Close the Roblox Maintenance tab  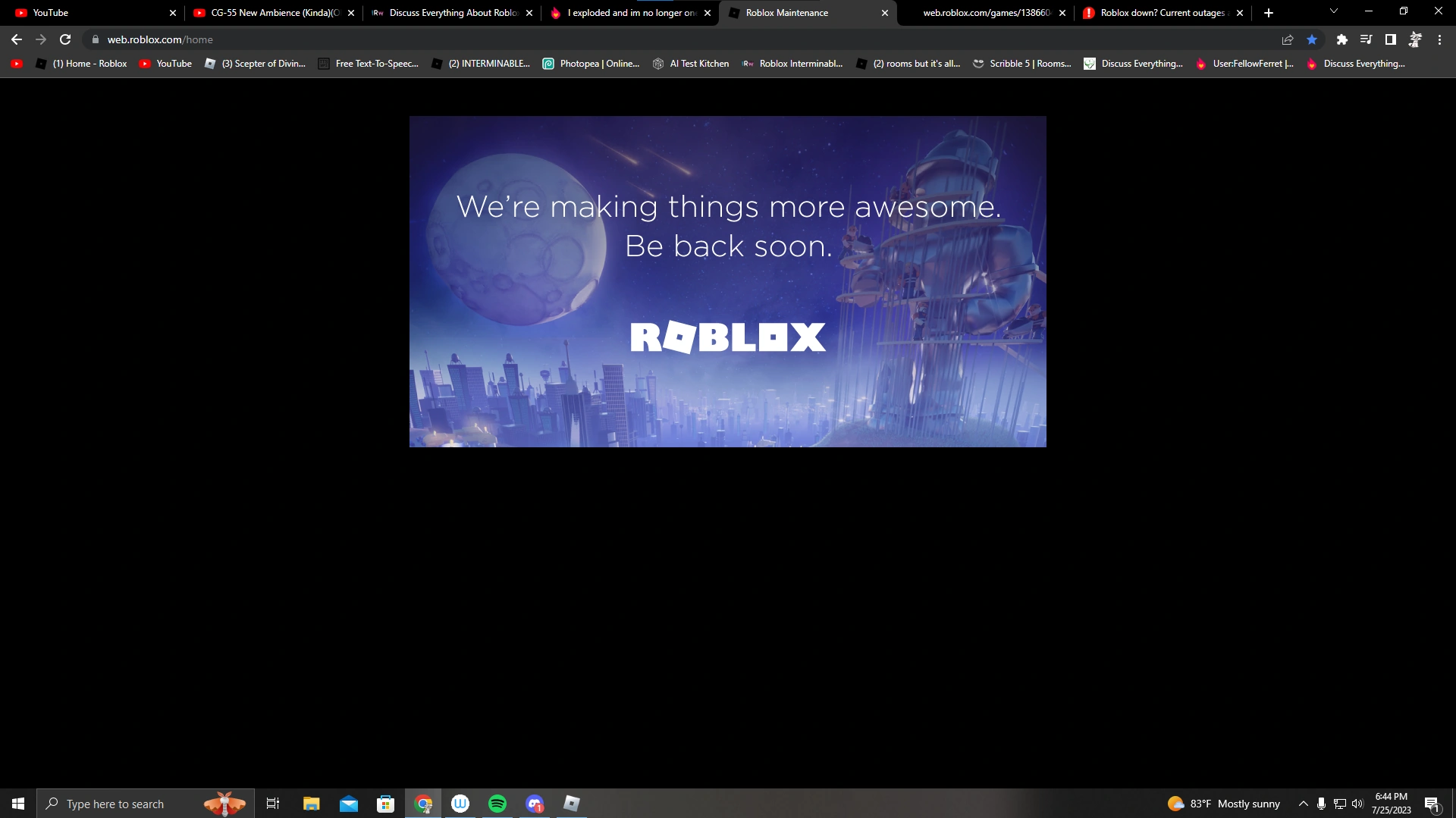[885, 13]
